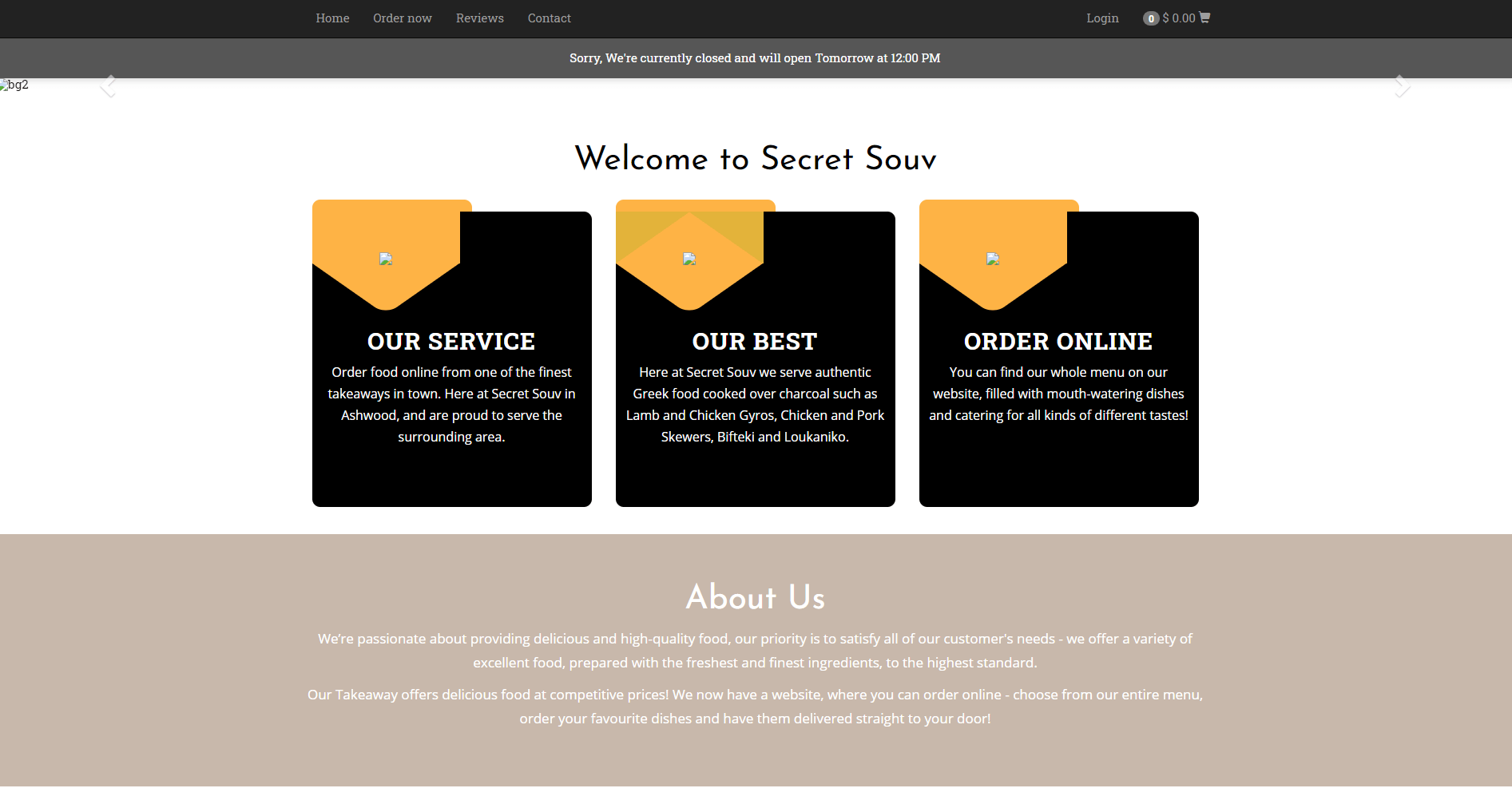The height and width of the screenshot is (800, 1512).
Task: Click the Welcome to Secret Souv heading
Action: pyautogui.click(x=755, y=158)
